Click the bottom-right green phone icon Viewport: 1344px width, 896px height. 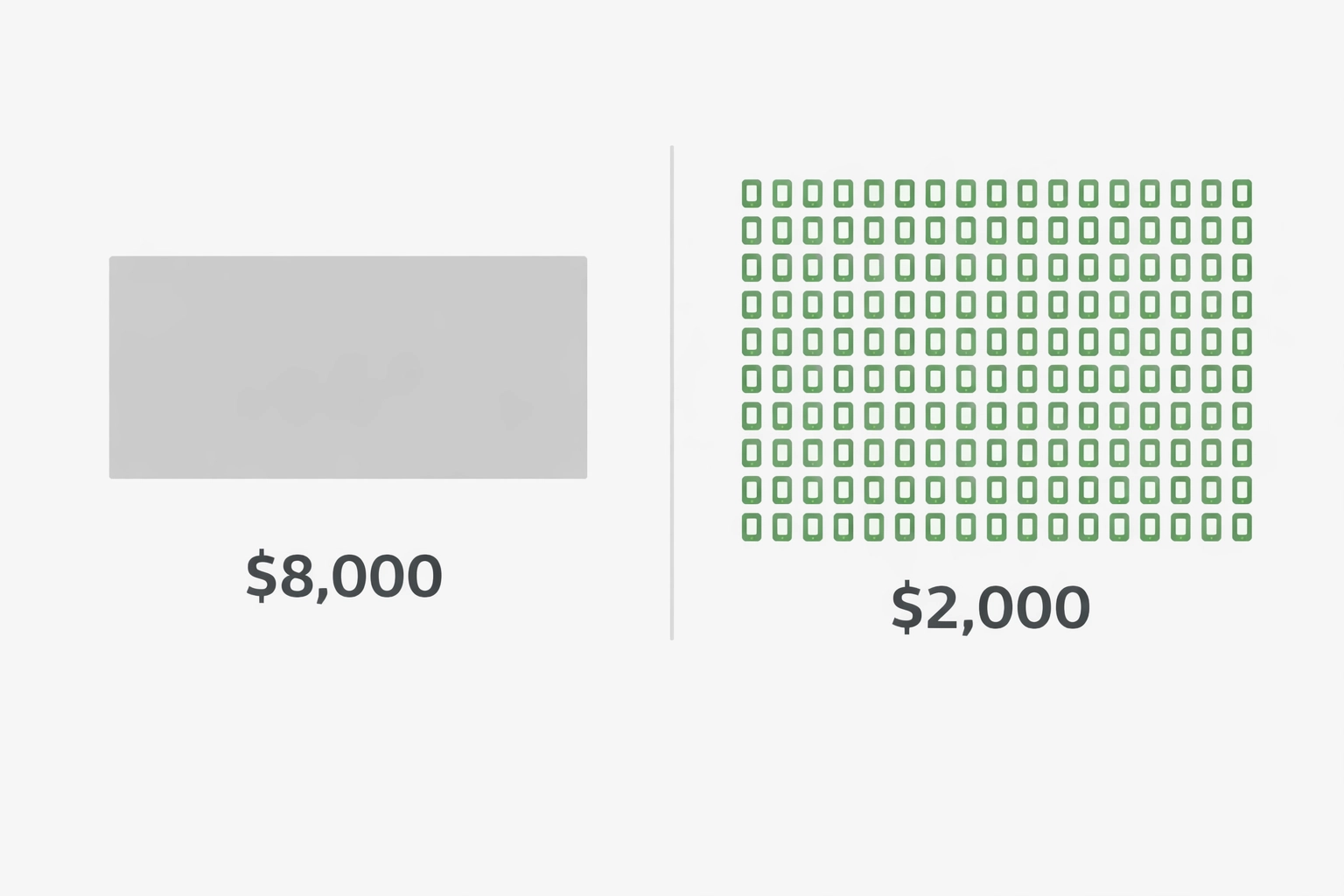(x=1242, y=527)
